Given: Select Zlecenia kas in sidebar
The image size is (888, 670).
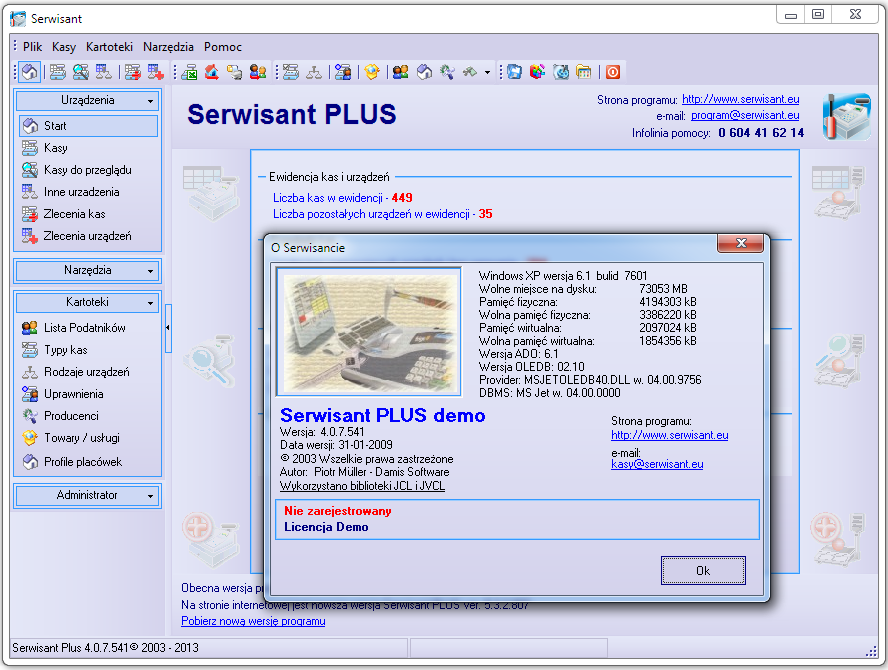Looking at the screenshot, I should coord(88,214).
